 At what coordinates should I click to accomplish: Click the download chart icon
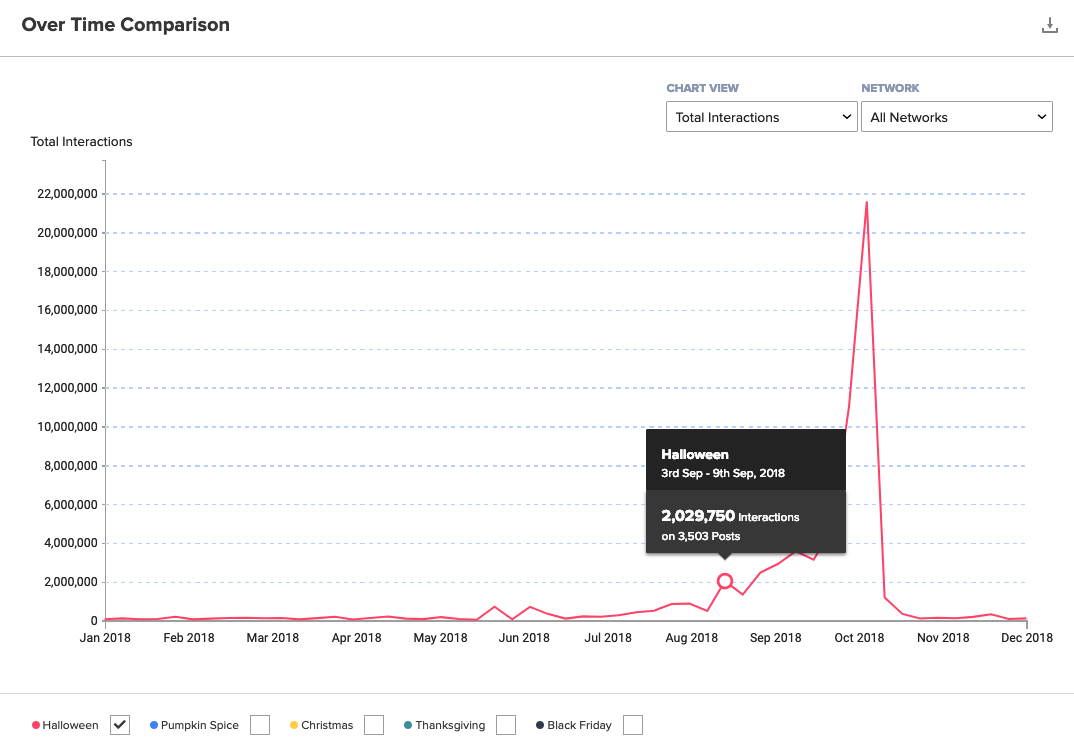(1049, 26)
